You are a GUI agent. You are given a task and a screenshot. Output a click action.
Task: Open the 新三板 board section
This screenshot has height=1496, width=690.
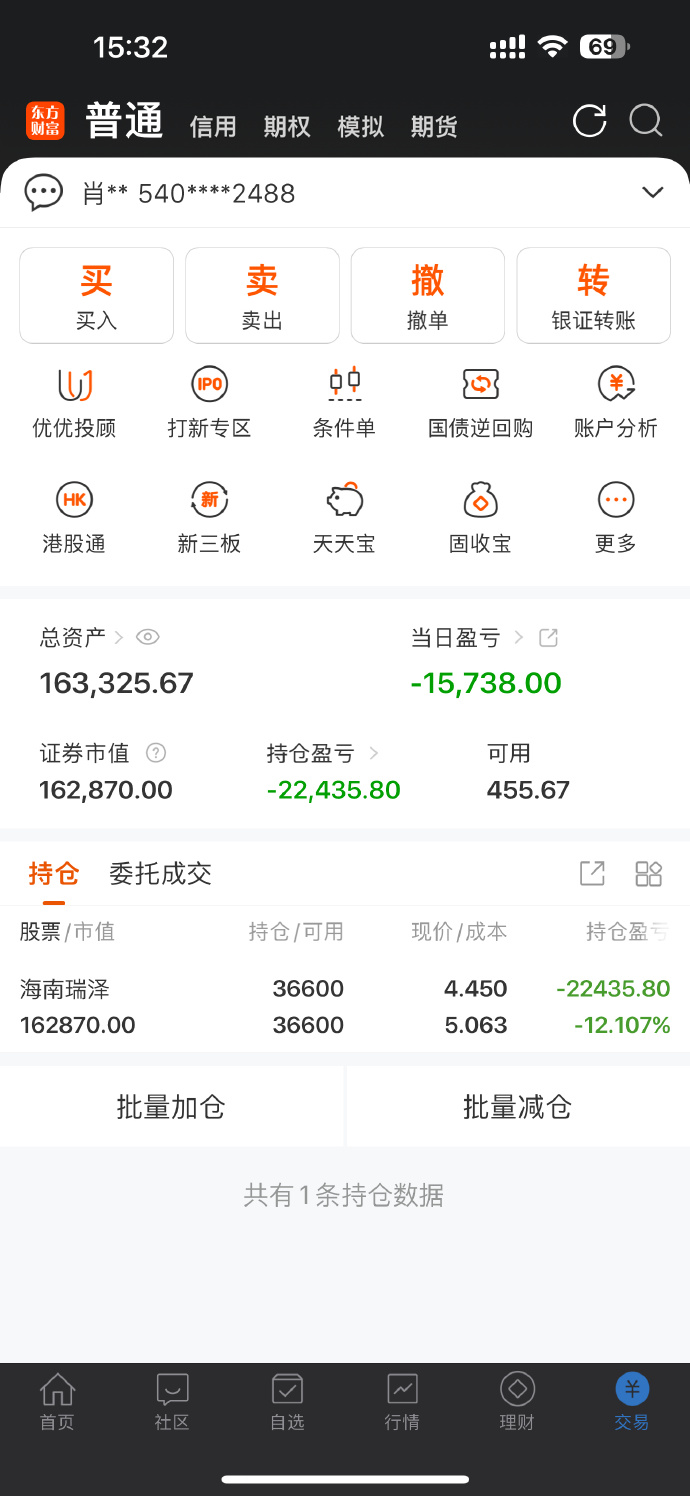pos(209,515)
